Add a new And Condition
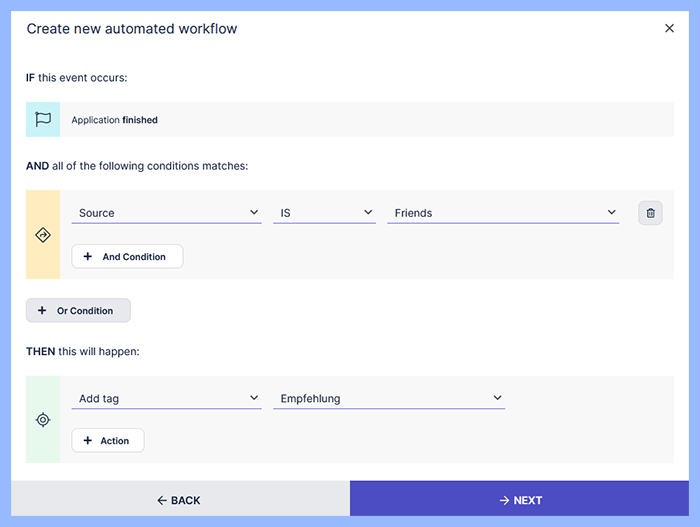700x527 pixels. point(127,257)
